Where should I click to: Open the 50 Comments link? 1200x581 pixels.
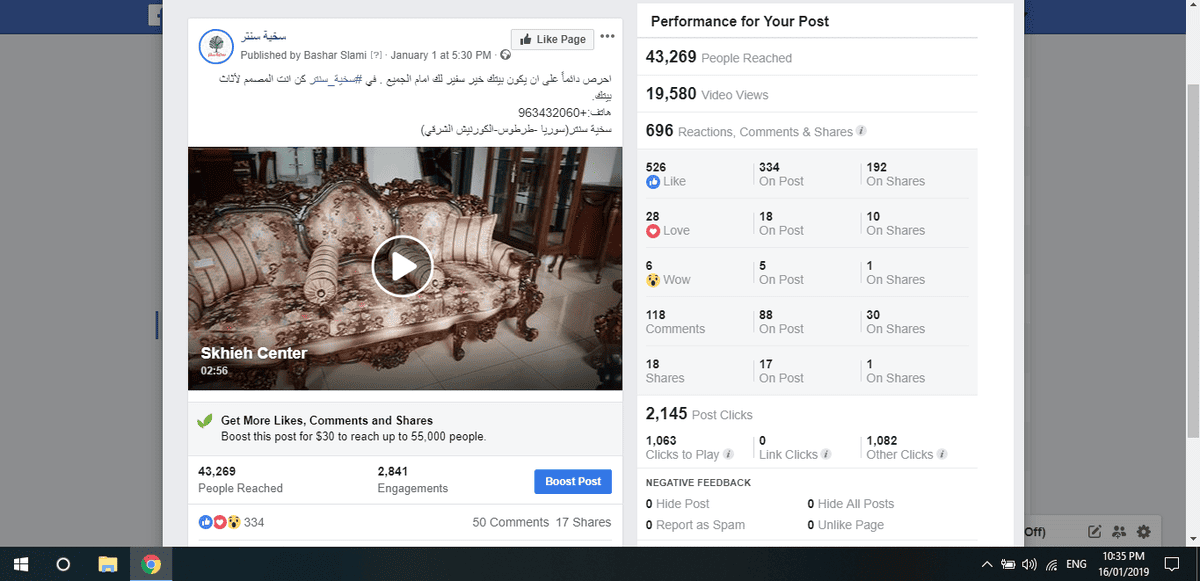tap(510, 522)
